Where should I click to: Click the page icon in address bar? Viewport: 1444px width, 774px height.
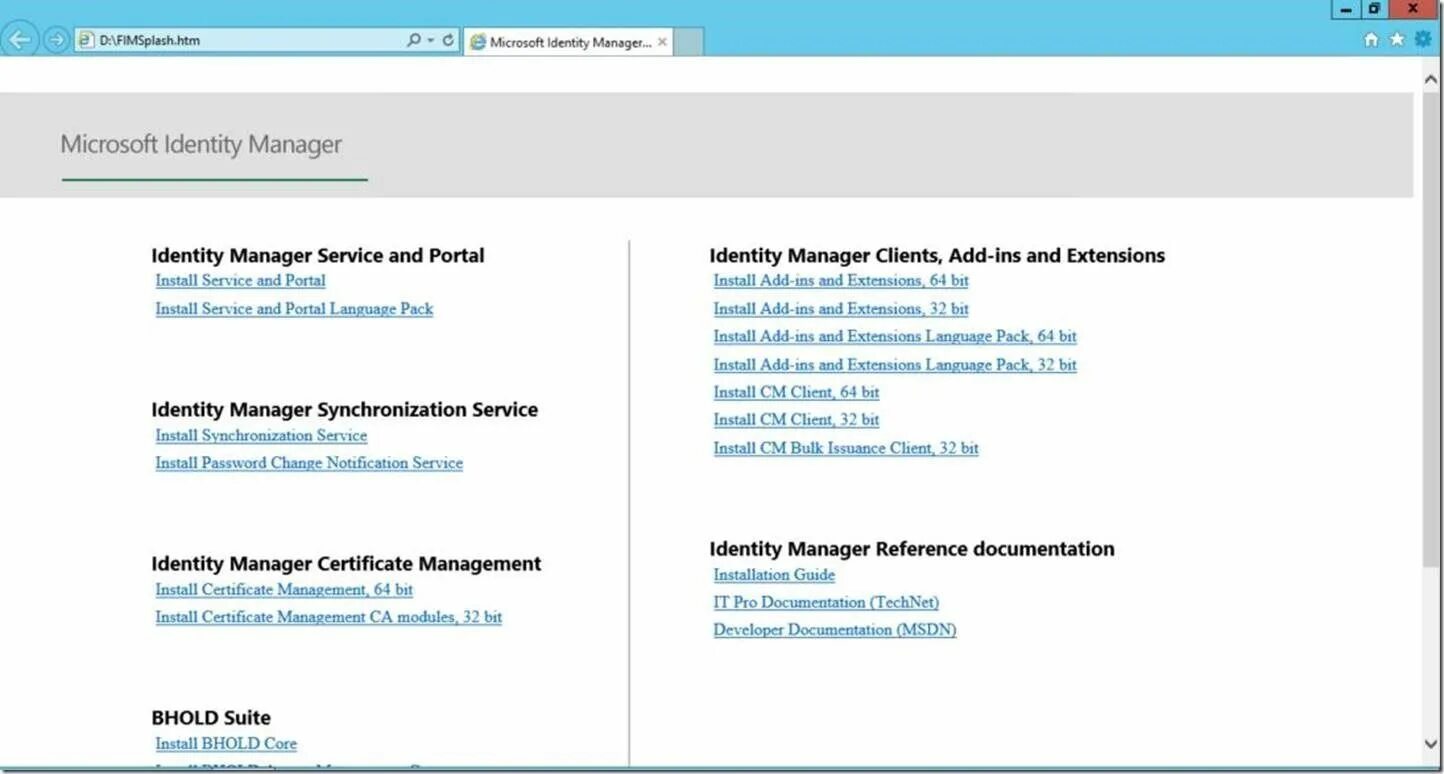tap(86, 41)
